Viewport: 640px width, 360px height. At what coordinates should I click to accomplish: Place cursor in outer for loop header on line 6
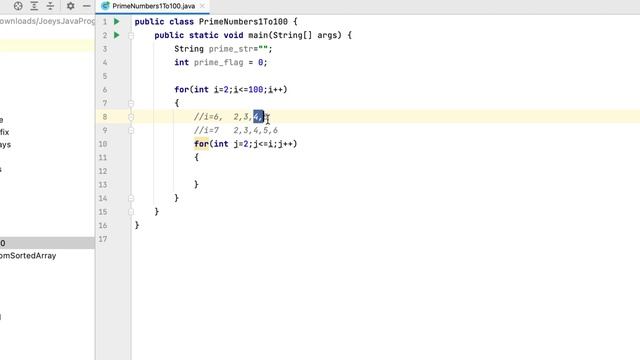pos(231,89)
